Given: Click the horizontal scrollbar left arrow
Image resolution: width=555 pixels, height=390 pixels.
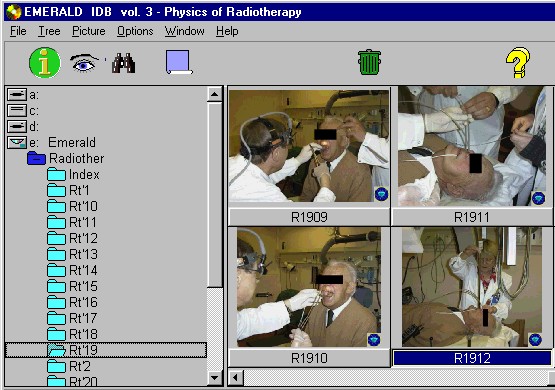Looking at the screenshot, I should pos(235,377).
